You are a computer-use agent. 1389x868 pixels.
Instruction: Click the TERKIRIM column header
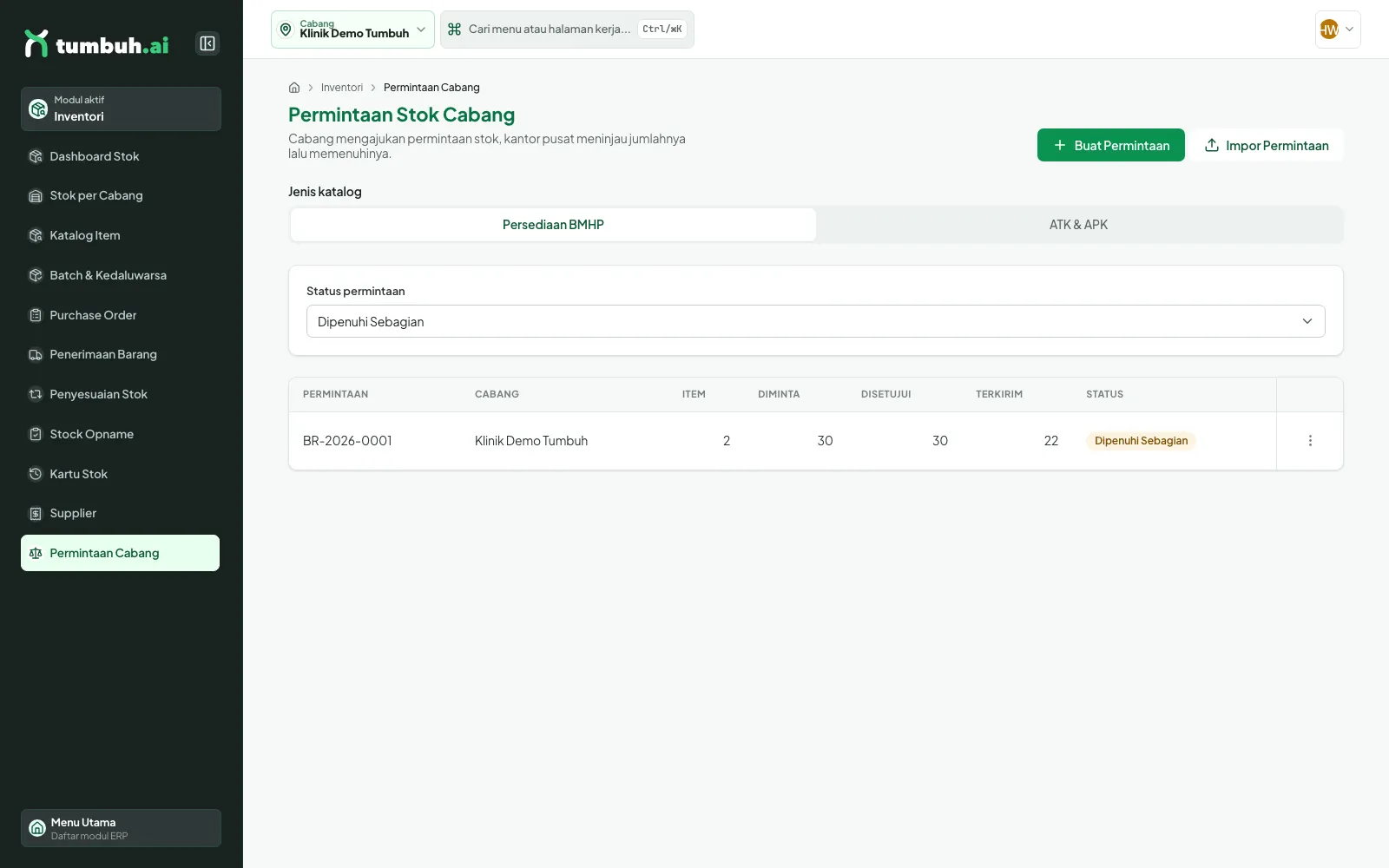(x=999, y=394)
